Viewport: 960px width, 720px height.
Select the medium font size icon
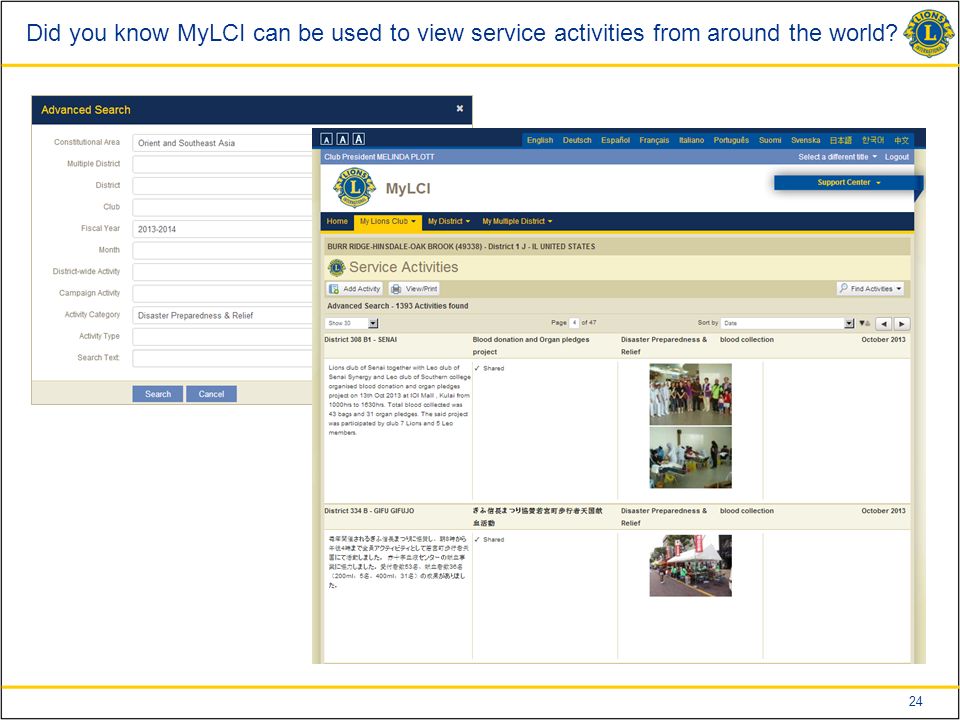click(343, 140)
